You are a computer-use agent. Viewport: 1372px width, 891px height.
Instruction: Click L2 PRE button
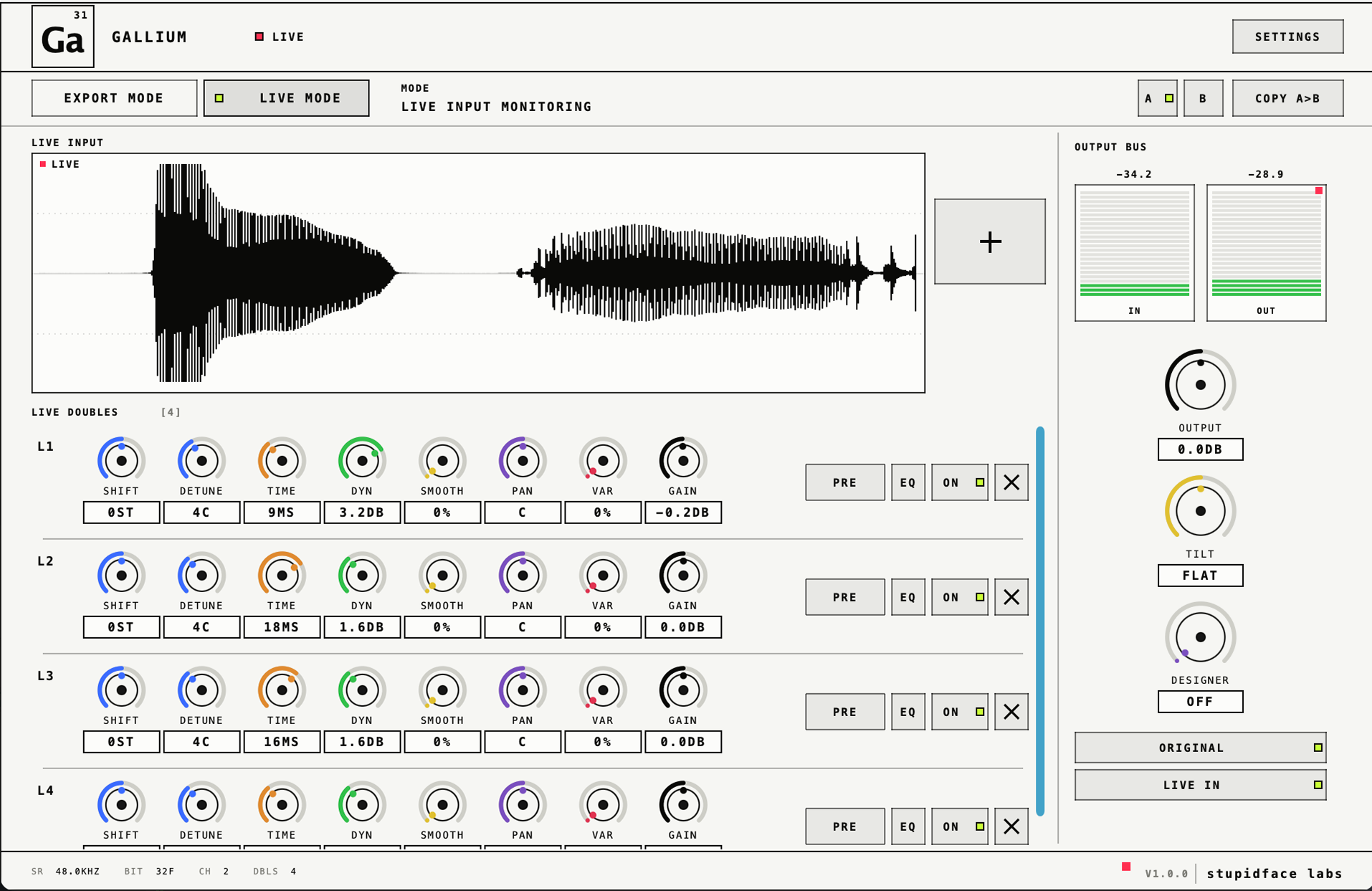(x=845, y=597)
